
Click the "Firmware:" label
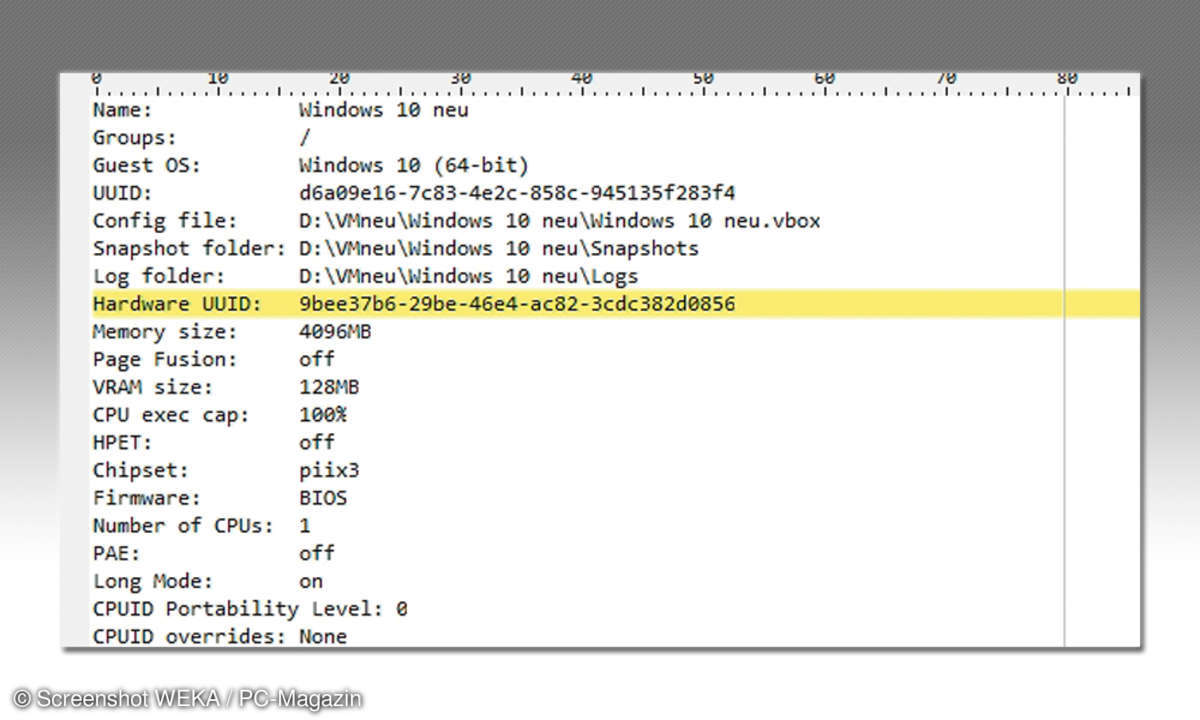[x=147, y=497]
